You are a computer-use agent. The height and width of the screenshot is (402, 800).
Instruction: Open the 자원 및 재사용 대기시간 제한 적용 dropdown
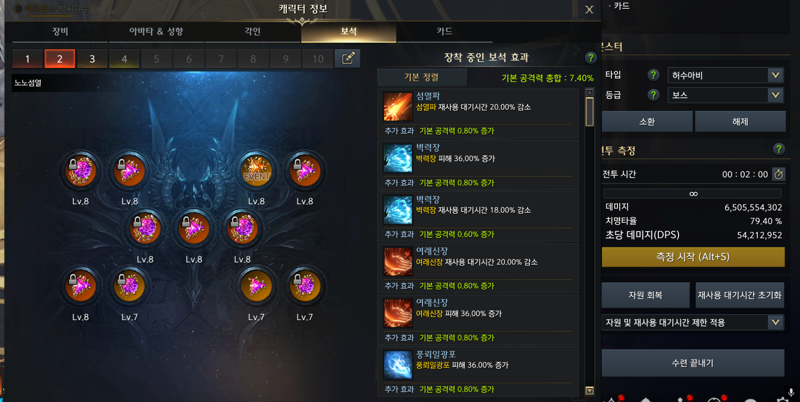pyautogui.click(x=693, y=322)
